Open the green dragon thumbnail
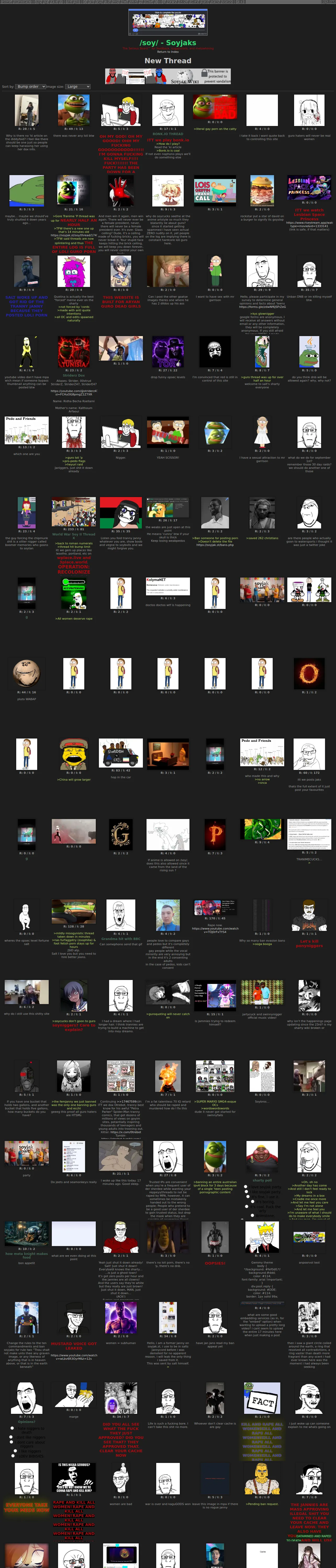This screenshot has width=336, height=1568. point(262,828)
